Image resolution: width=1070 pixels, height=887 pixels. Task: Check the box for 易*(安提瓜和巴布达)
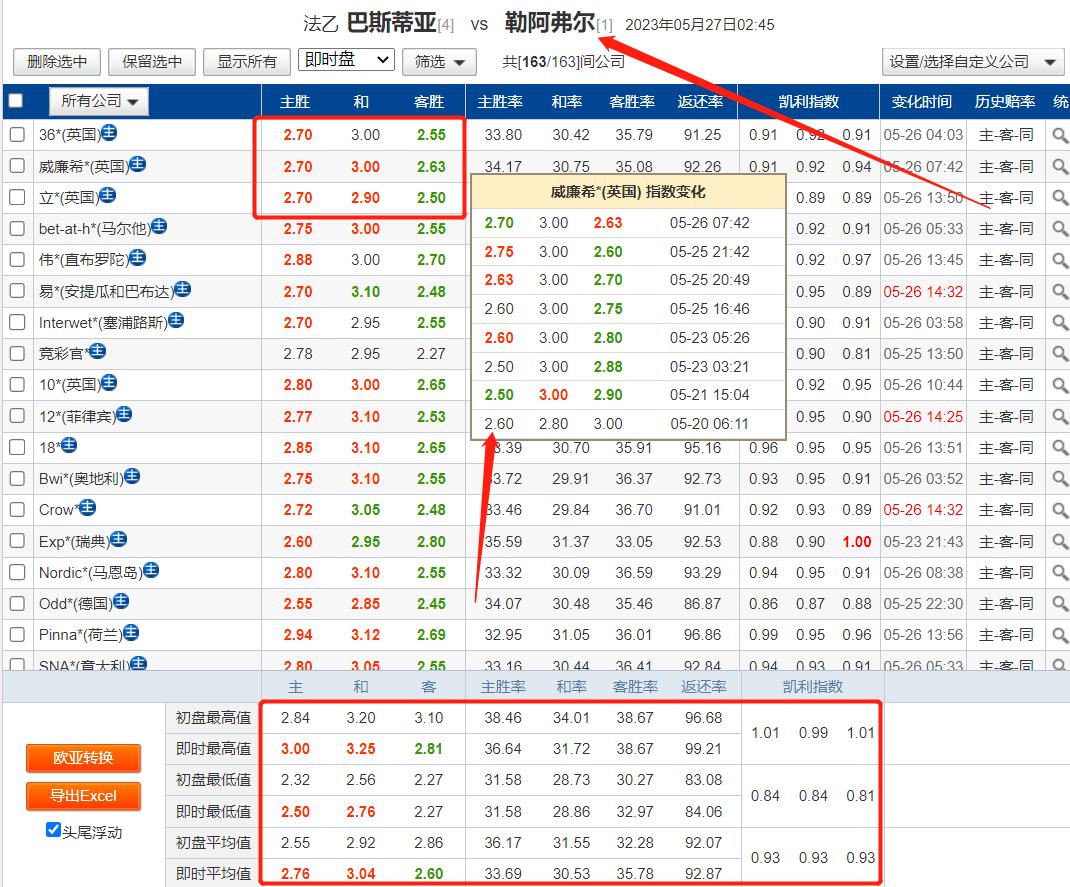[18, 291]
